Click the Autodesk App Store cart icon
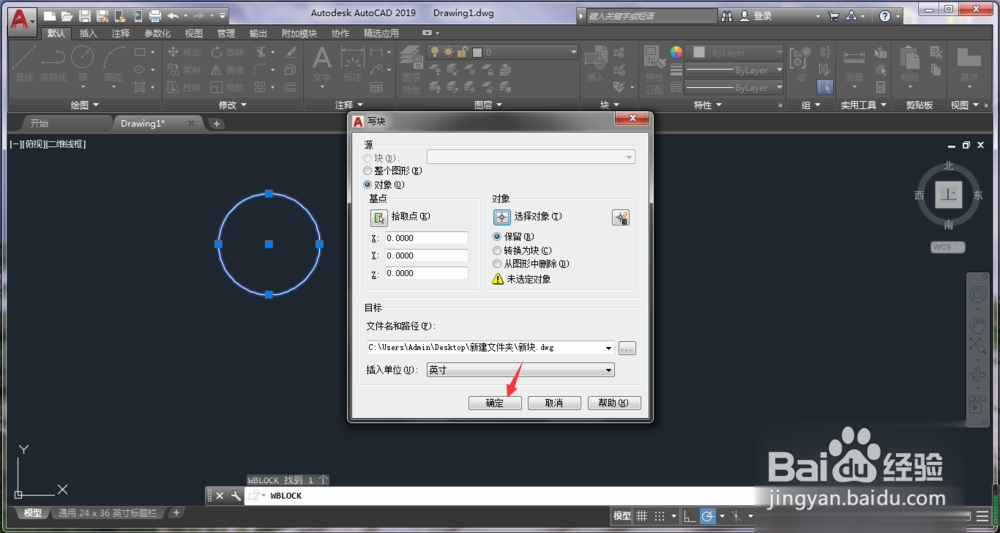 click(834, 16)
